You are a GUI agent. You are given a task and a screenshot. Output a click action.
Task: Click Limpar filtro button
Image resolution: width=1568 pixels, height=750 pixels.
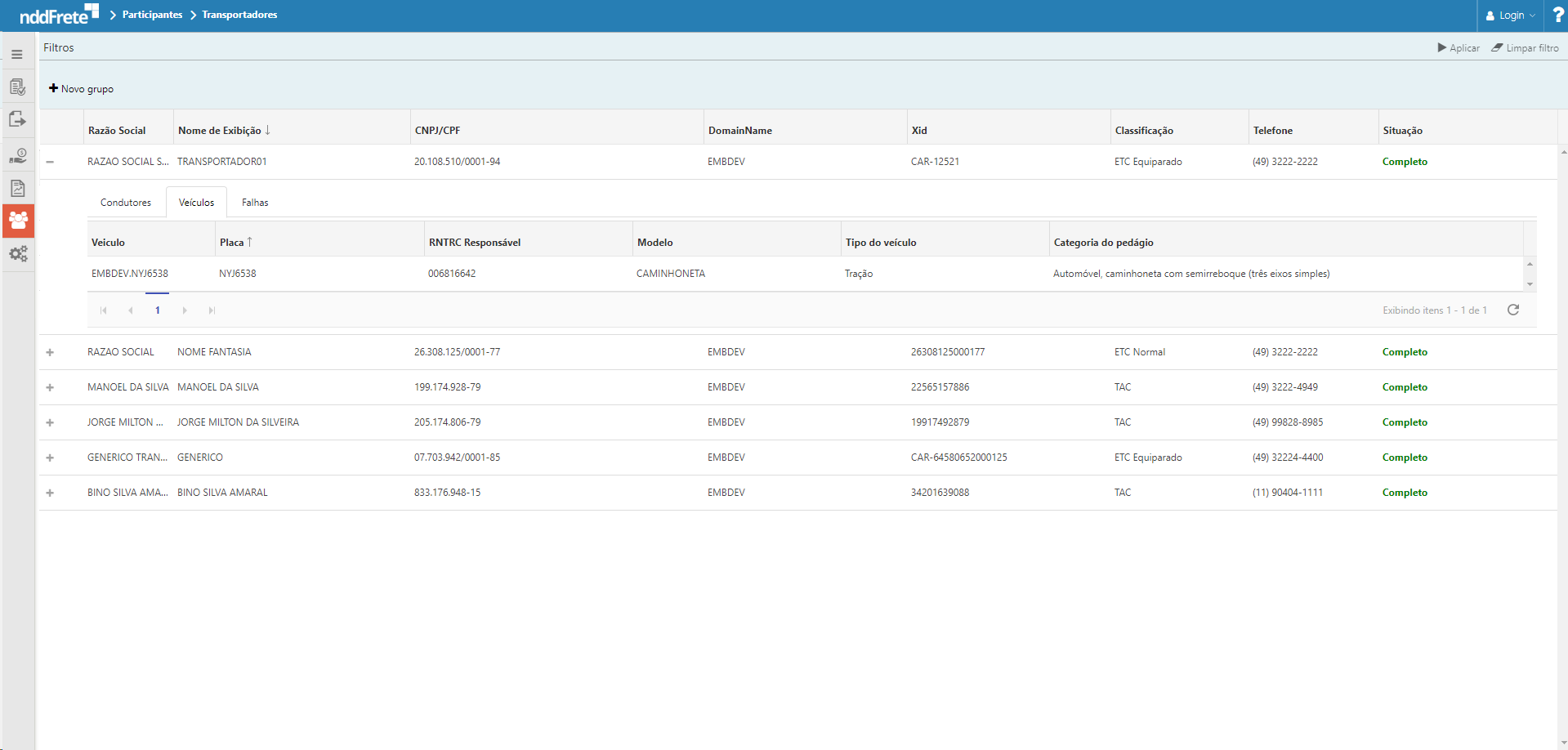[x=1525, y=48]
